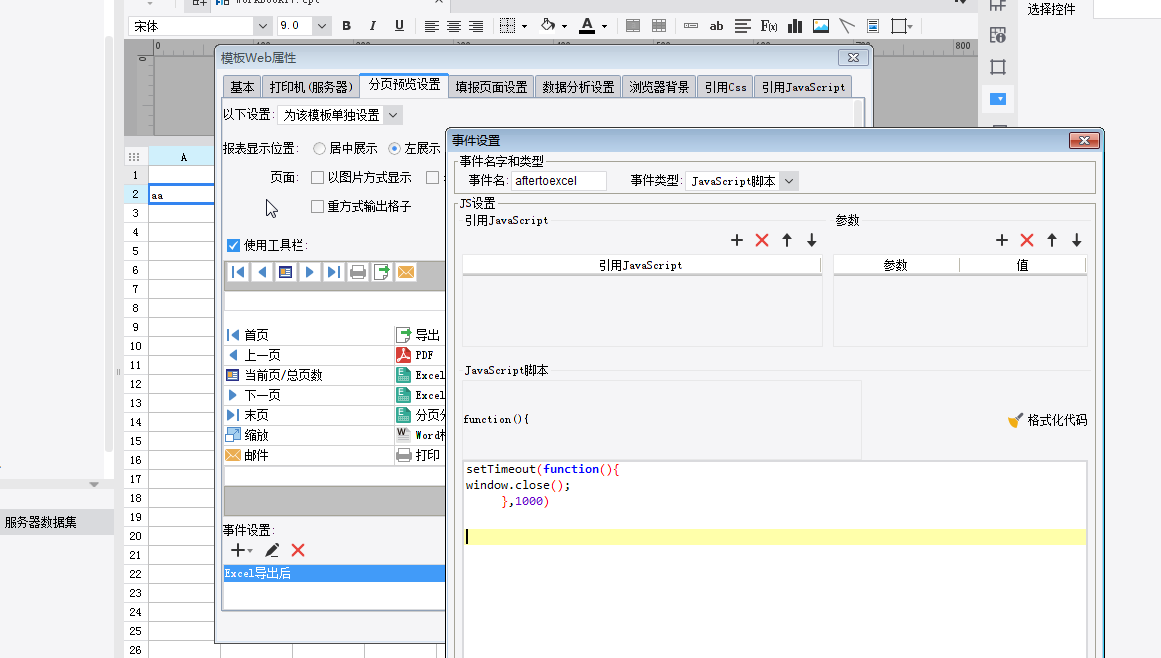Expand the floating element dropdown in main toolbar

point(910,27)
